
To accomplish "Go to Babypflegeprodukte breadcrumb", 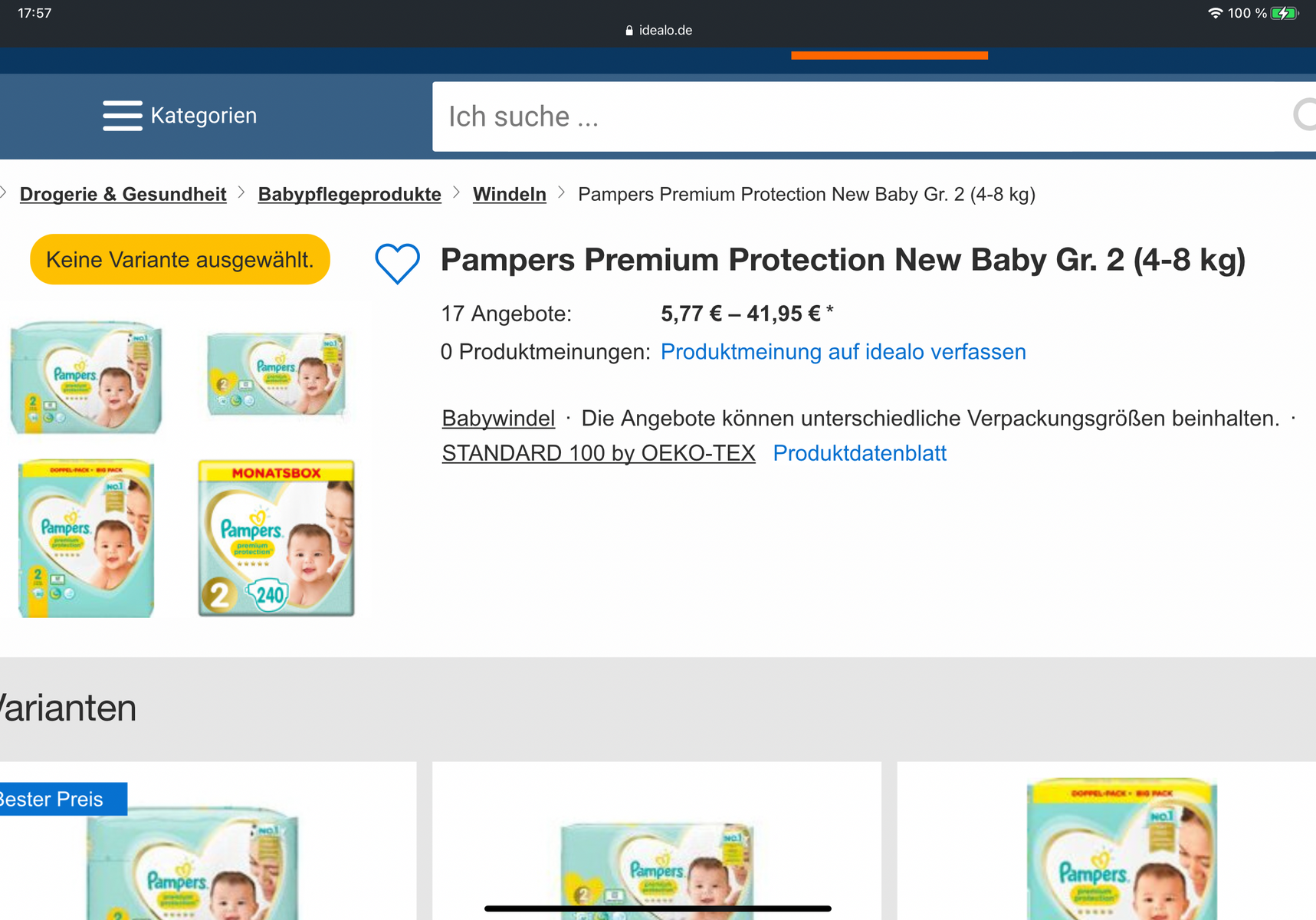I will 350,195.
